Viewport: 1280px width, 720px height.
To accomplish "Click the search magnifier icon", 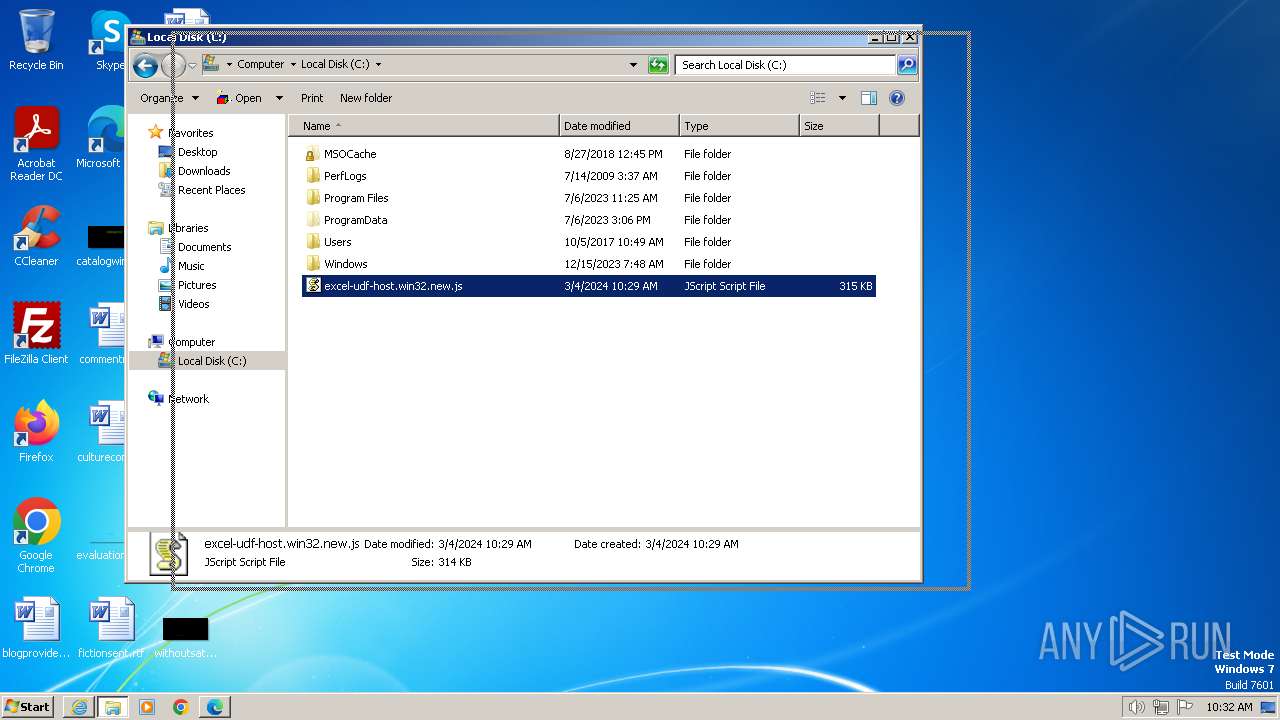I will 906,65.
